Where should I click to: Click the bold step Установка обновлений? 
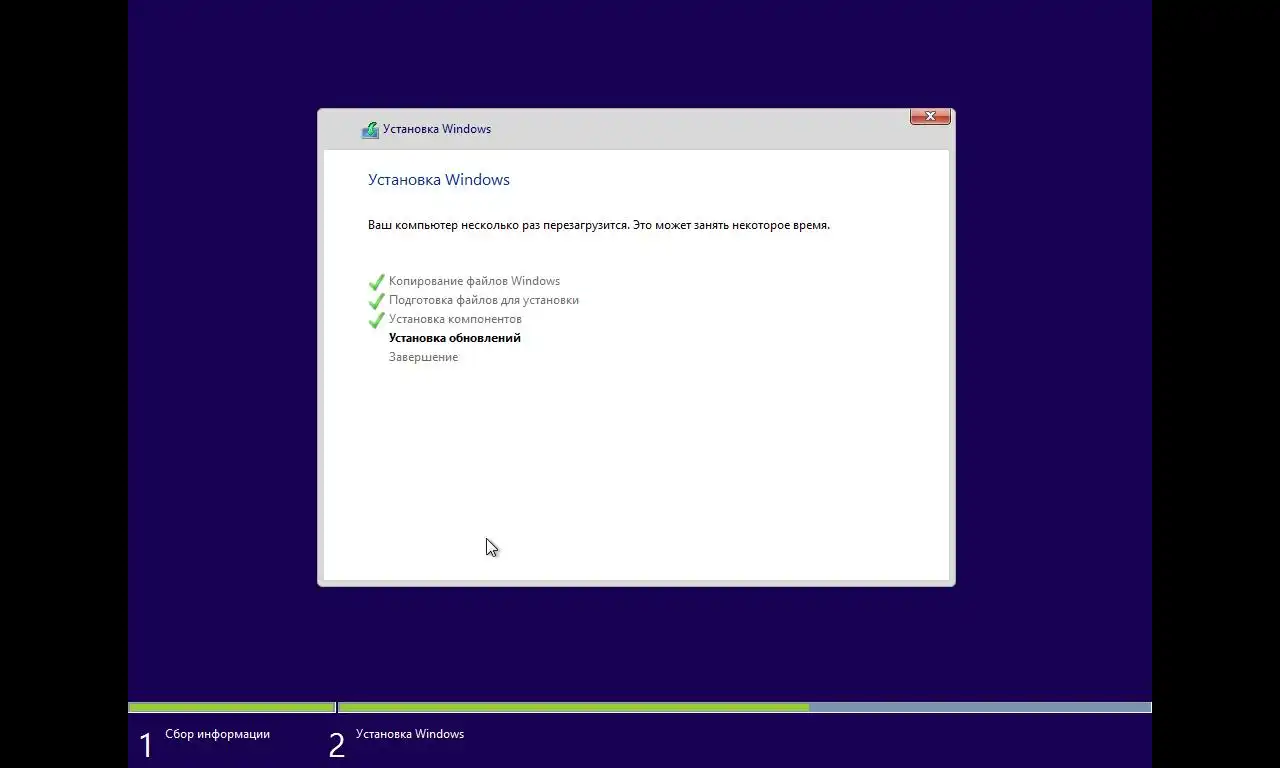point(455,338)
